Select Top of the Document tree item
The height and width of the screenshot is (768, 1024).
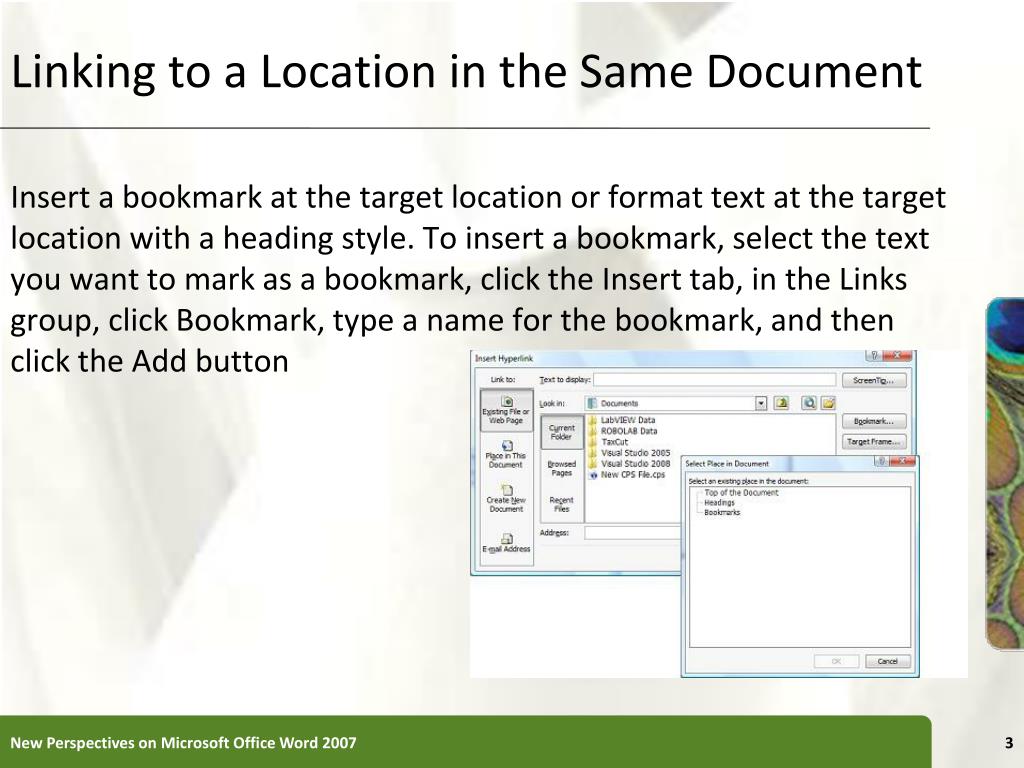(741, 493)
